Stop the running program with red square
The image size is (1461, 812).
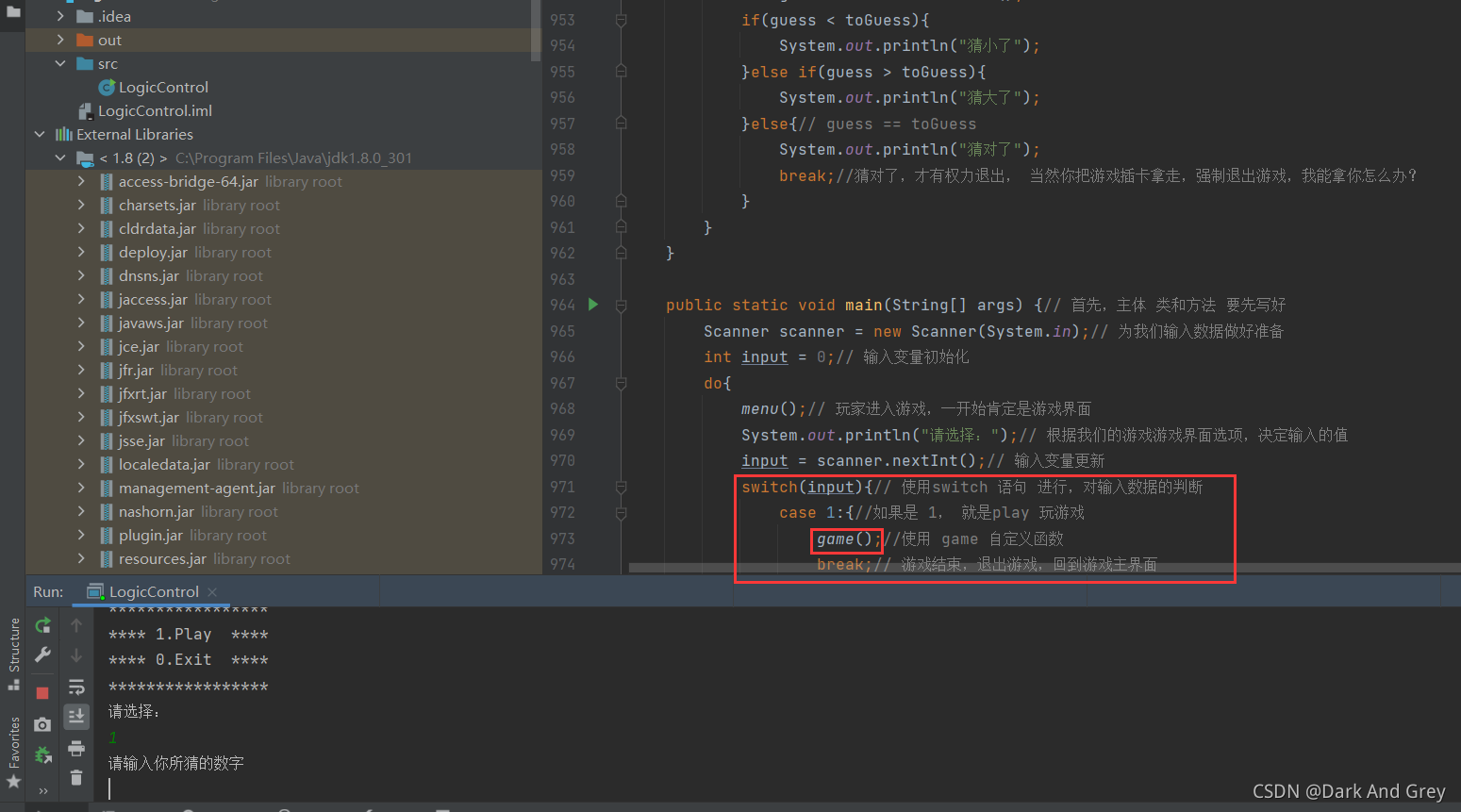click(x=42, y=693)
